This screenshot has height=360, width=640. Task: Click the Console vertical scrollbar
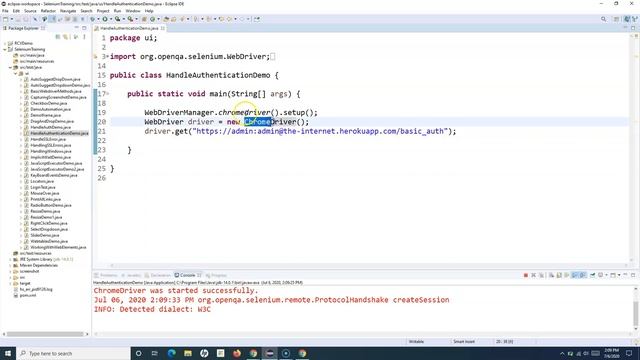pos(636,313)
